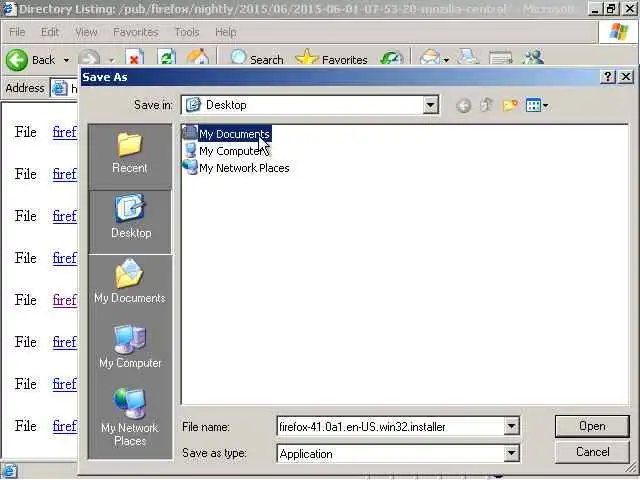Click the Internet Explorer title bar icon

pos(9,8)
